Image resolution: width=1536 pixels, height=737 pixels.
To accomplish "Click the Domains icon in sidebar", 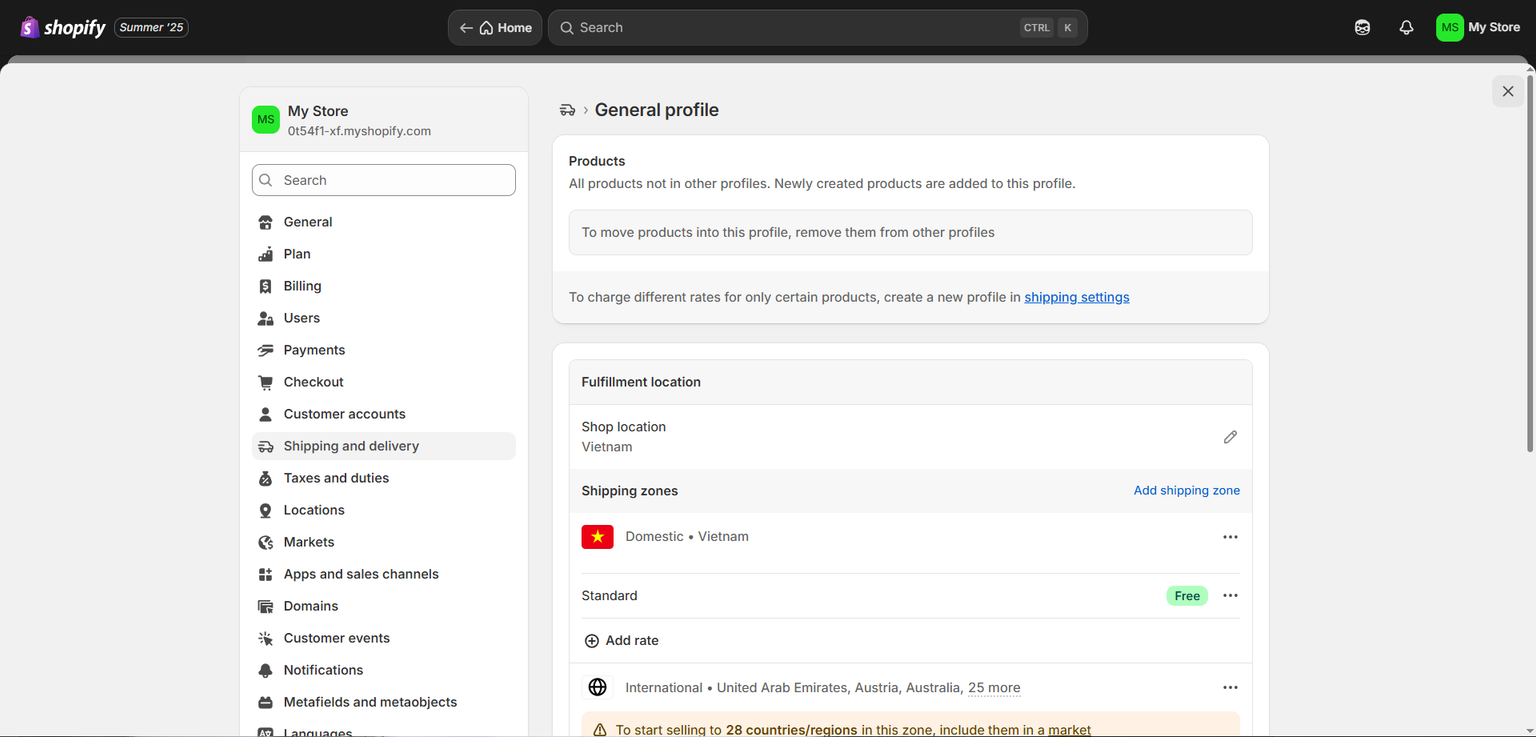I will tap(265, 606).
